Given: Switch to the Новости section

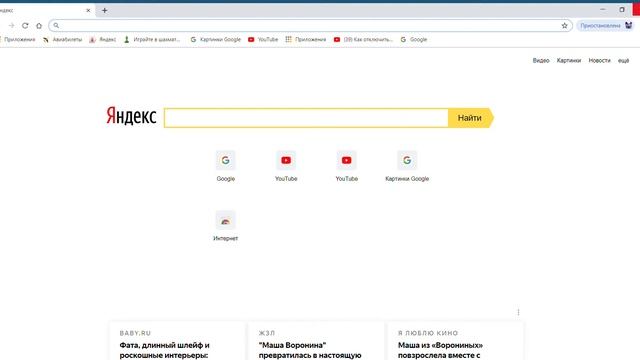Looking at the screenshot, I should (x=599, y=60).
